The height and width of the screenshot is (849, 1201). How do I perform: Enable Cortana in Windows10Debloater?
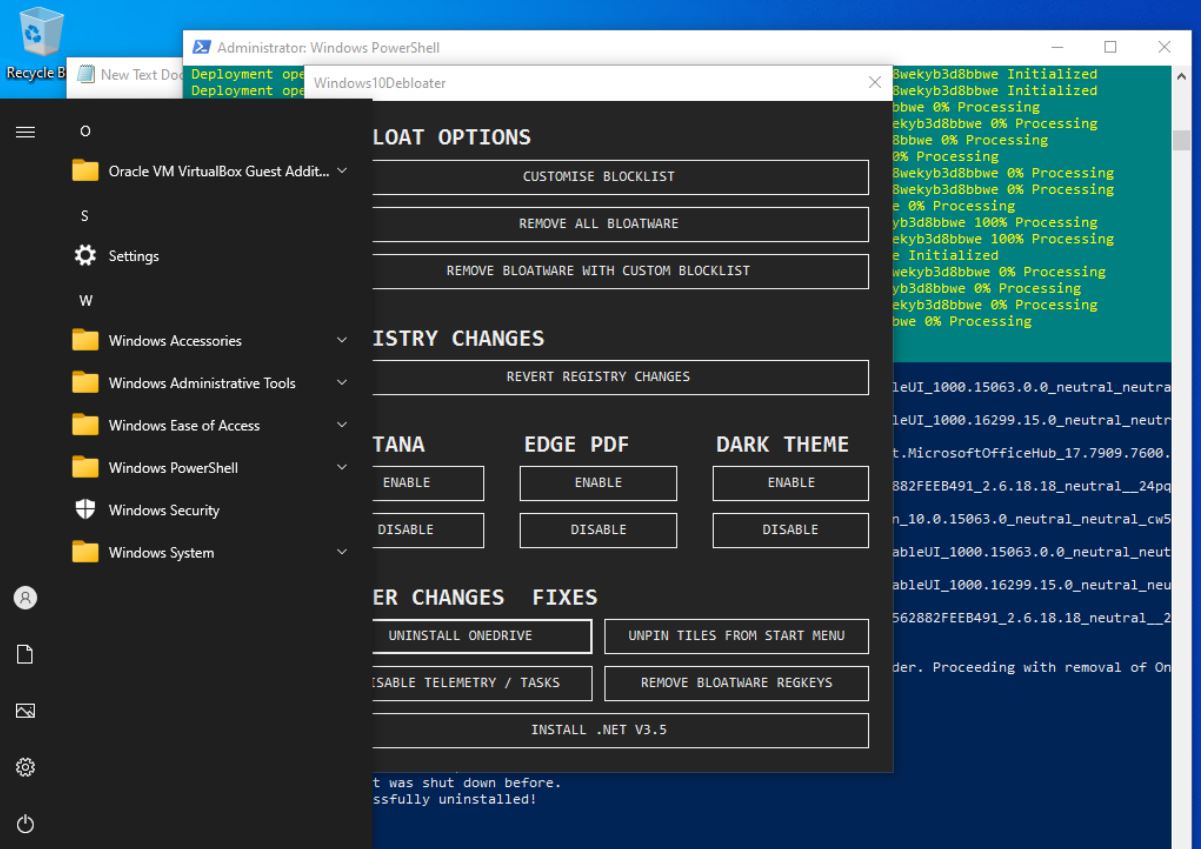click(430, 483)
